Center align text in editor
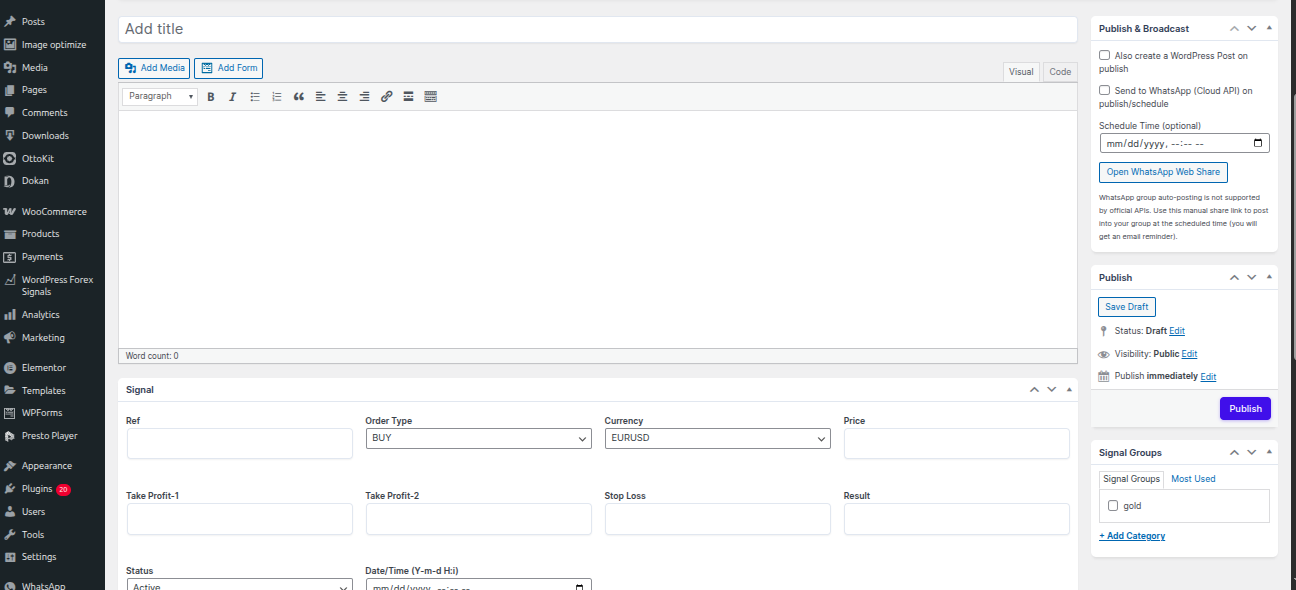The width and height of the screenshot is (1296, 590). (342, 97)
